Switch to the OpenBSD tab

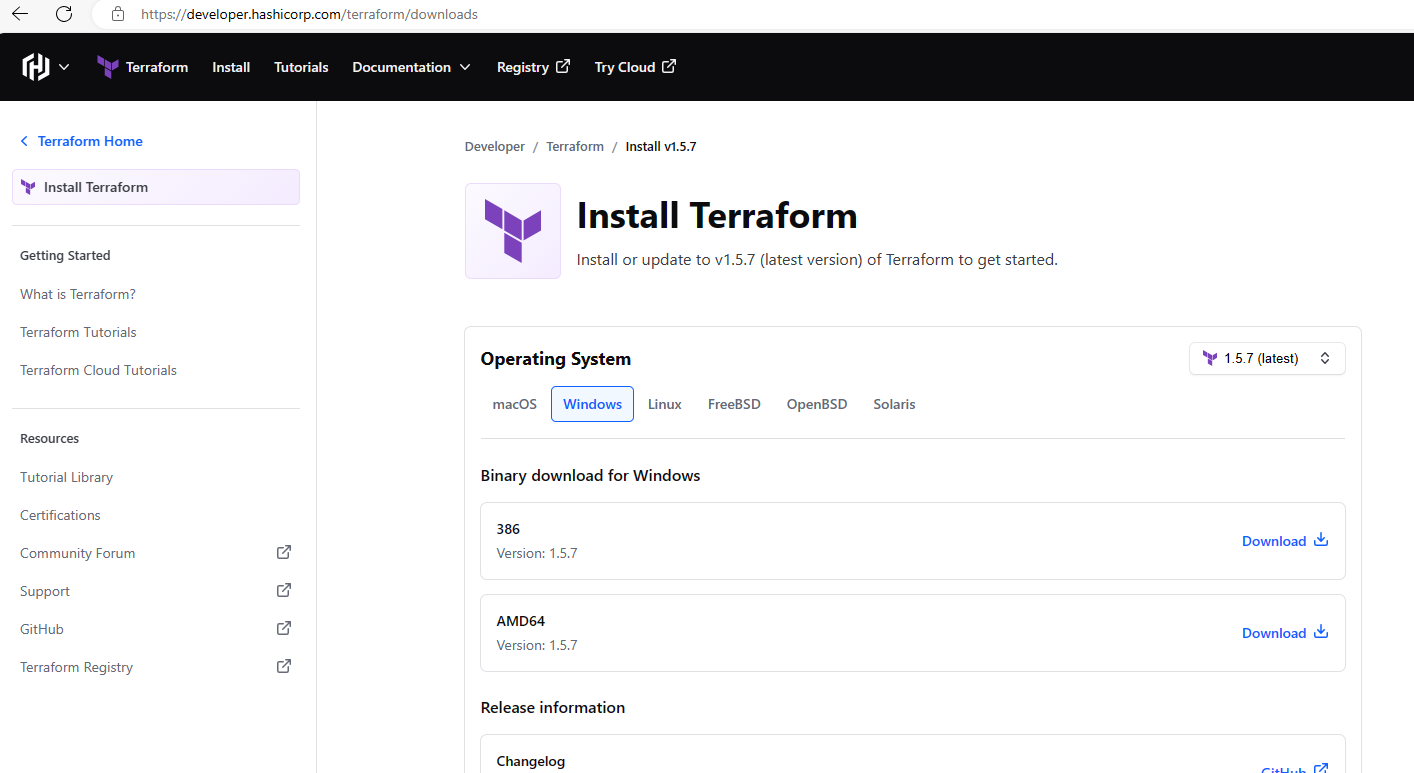(x=817, y=404)
